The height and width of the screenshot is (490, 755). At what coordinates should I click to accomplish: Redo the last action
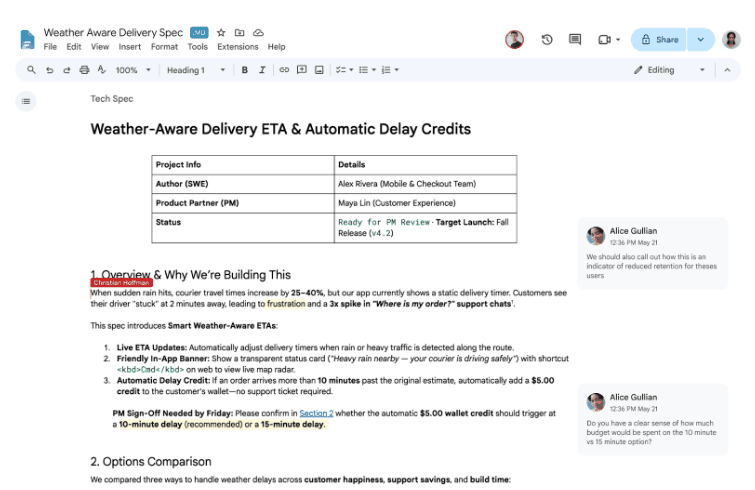67,70
